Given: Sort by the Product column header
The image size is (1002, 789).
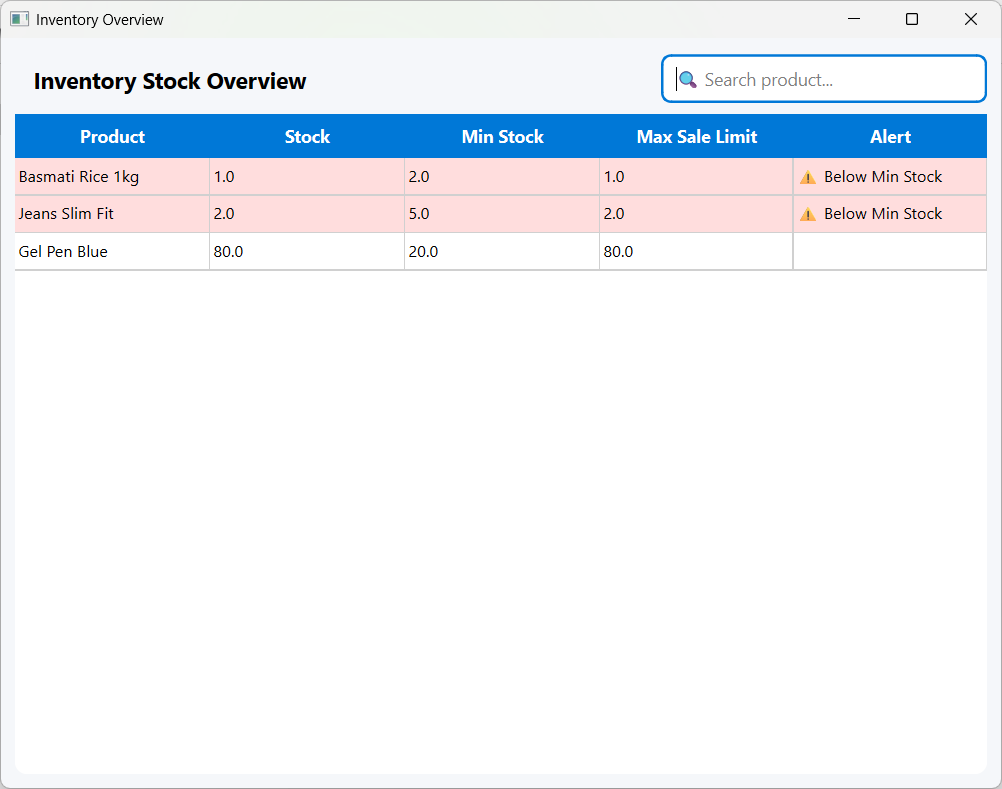Looking at the screenshot, I should click(112, 137).
